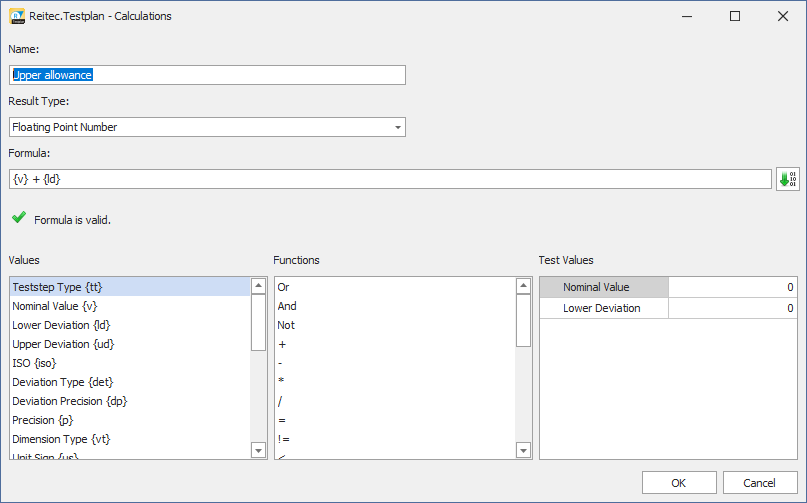Select Nominal Value {v} in Values list
This screenshot has height=503, width=807.
[x=55, y=306]
